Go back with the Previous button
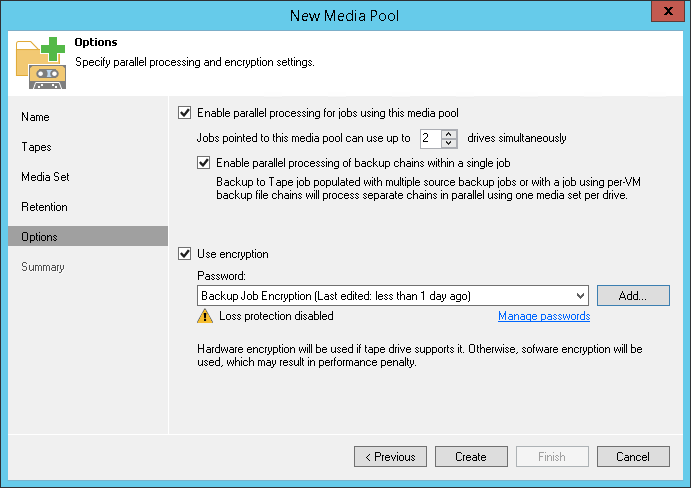 [x=390, y=457]
